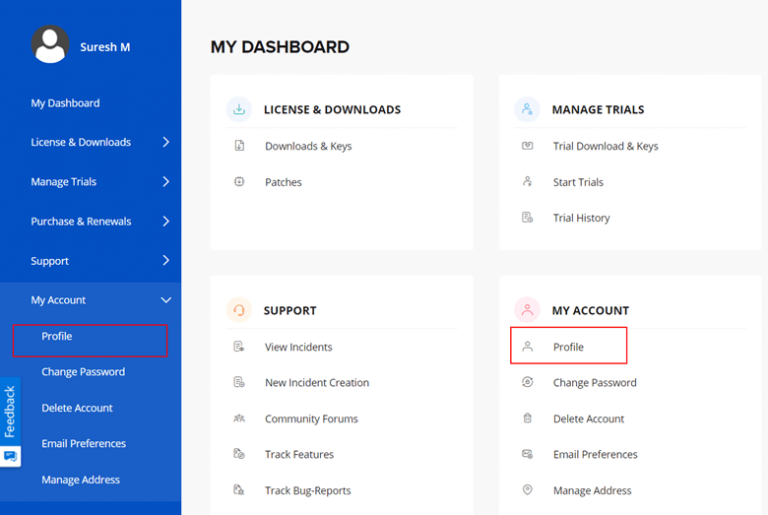The width and height of the screenshot is (768, 515).
Task: Select Email Preferences in the sidebar
Action: pyautogui.click(x=83, y=443)
